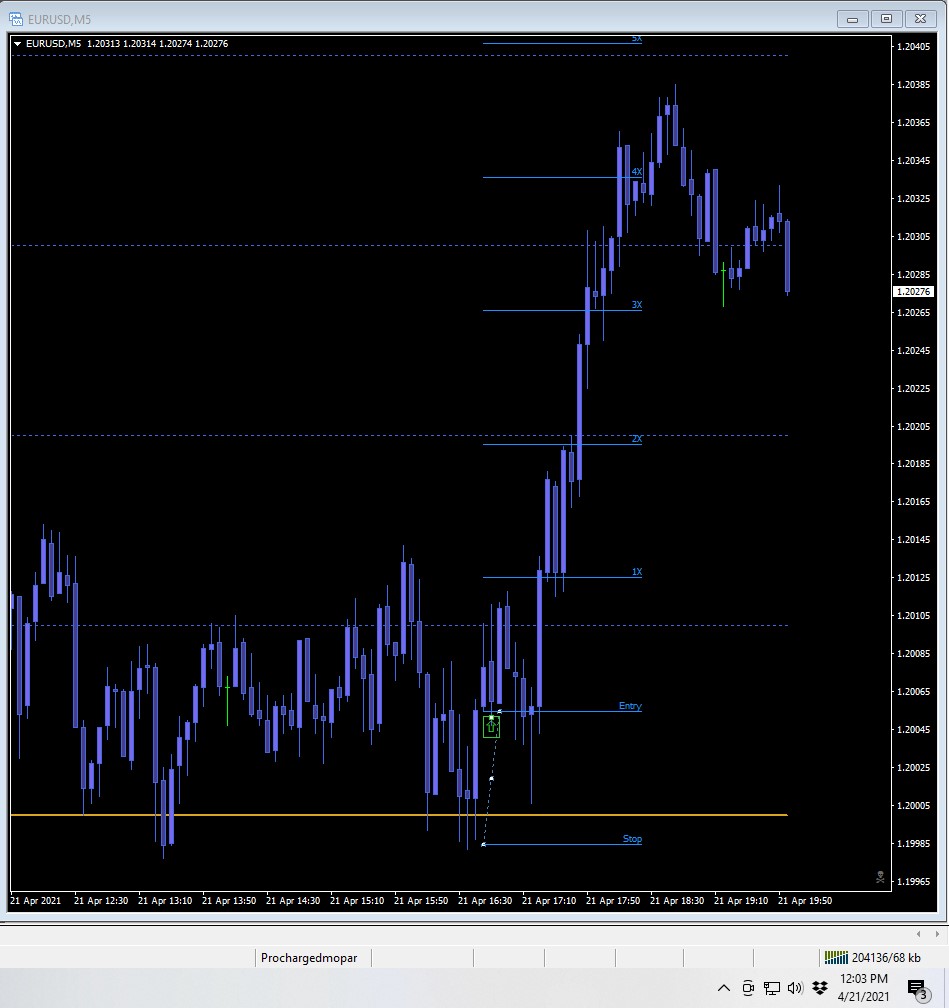Open the network status tray icon

click(772, 988)
